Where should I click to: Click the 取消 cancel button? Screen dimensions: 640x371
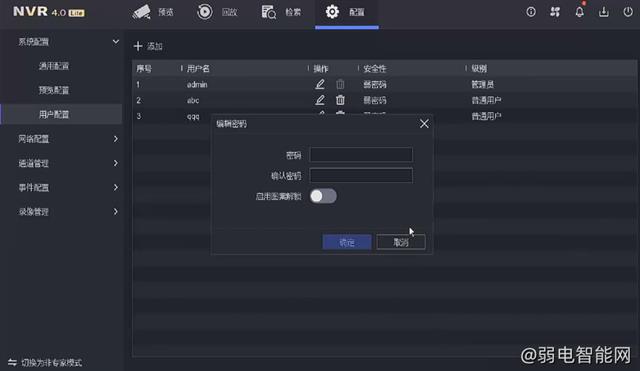(401, 242)
